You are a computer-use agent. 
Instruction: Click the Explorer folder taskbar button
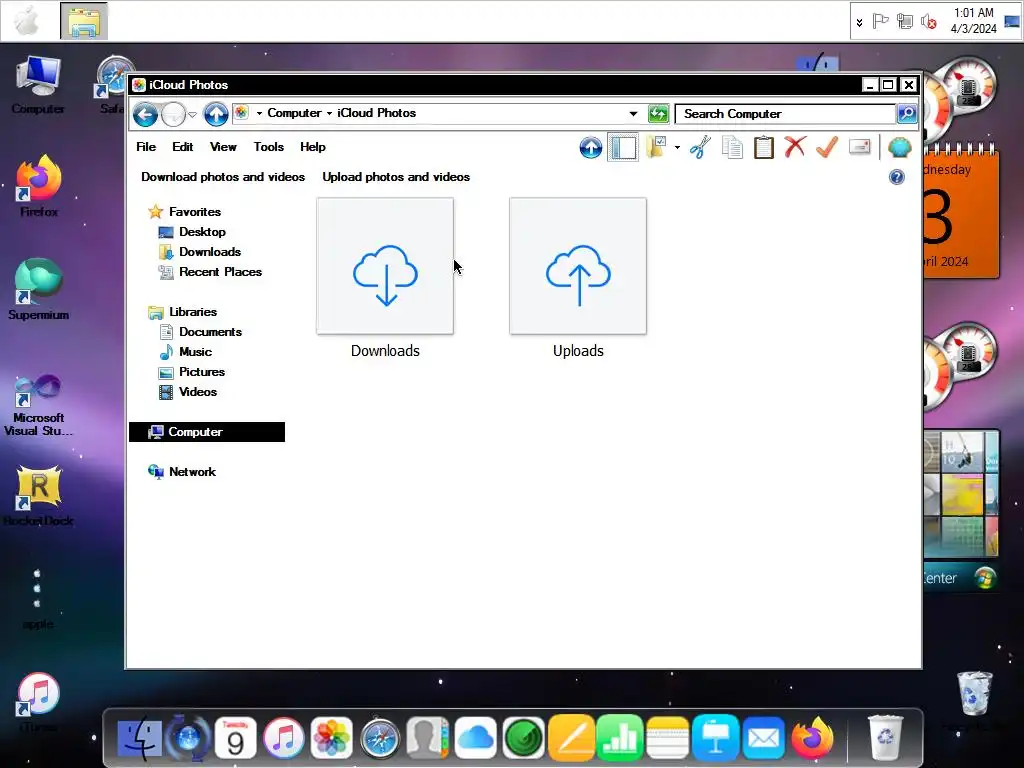tap(84, 21)
